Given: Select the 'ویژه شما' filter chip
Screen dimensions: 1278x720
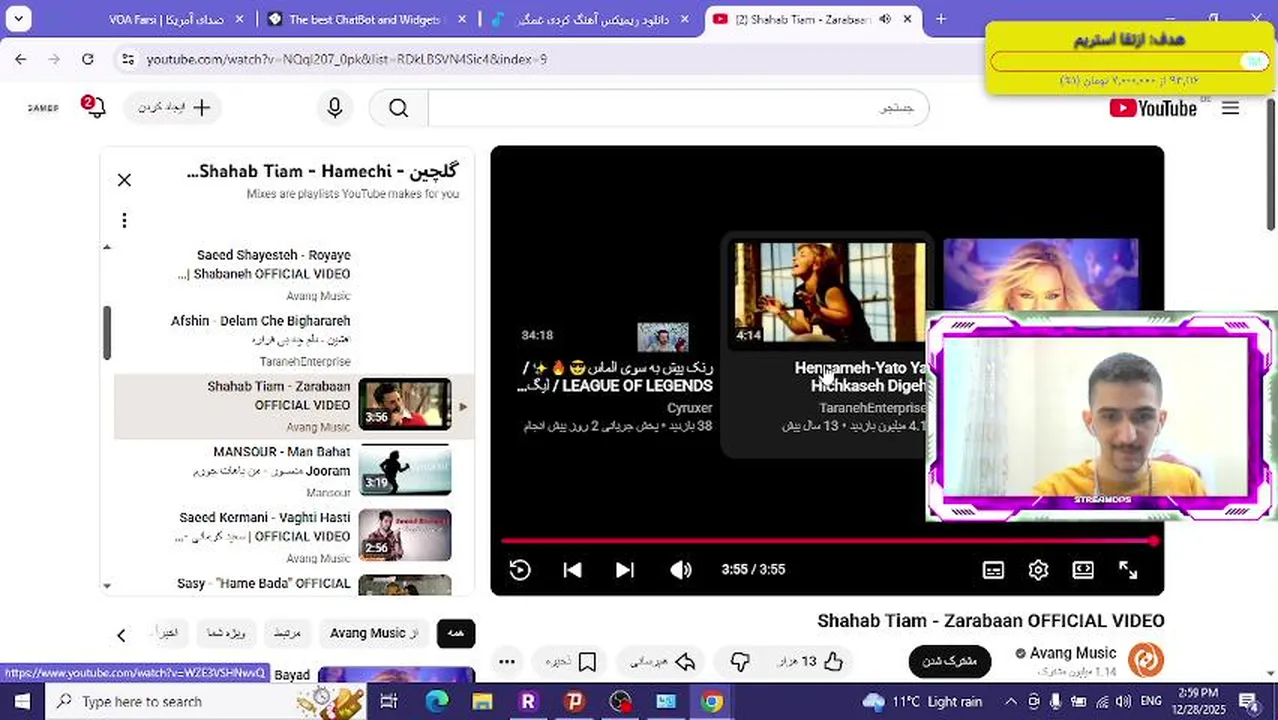Looking at the screenshot, I should [x=225, y=633].
